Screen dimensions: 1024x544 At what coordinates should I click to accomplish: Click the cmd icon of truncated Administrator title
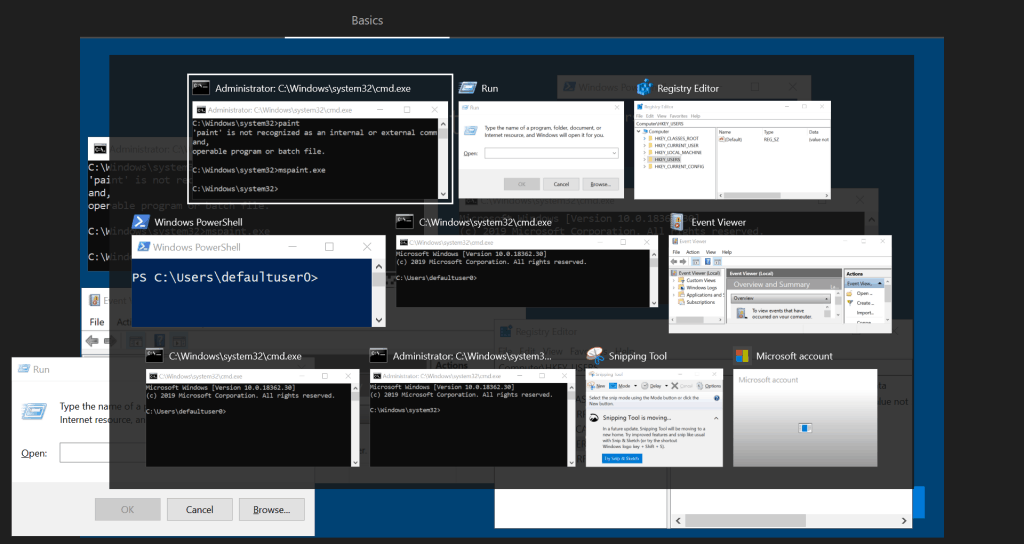(378, 356)
